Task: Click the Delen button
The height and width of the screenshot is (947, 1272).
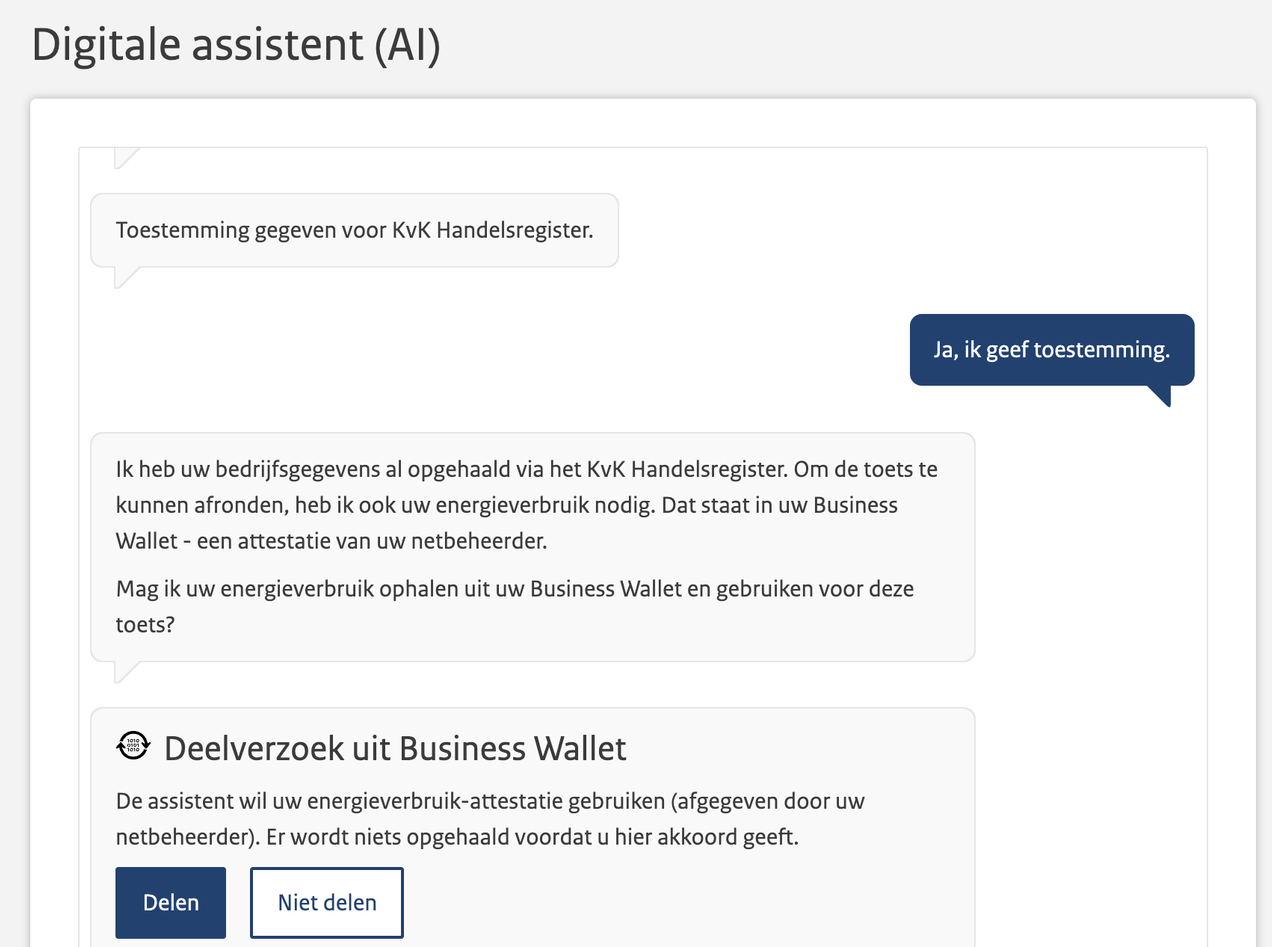Action: click(x=170, y=902)
